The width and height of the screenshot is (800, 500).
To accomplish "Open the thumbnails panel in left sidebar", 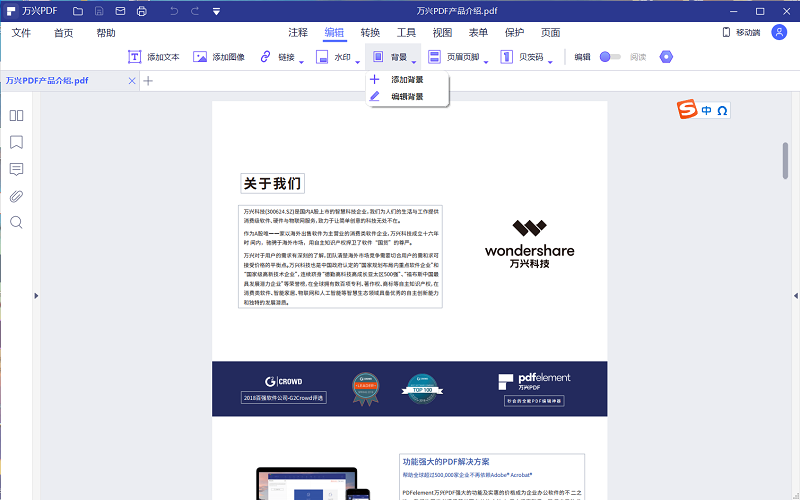I will click(16, 116).
